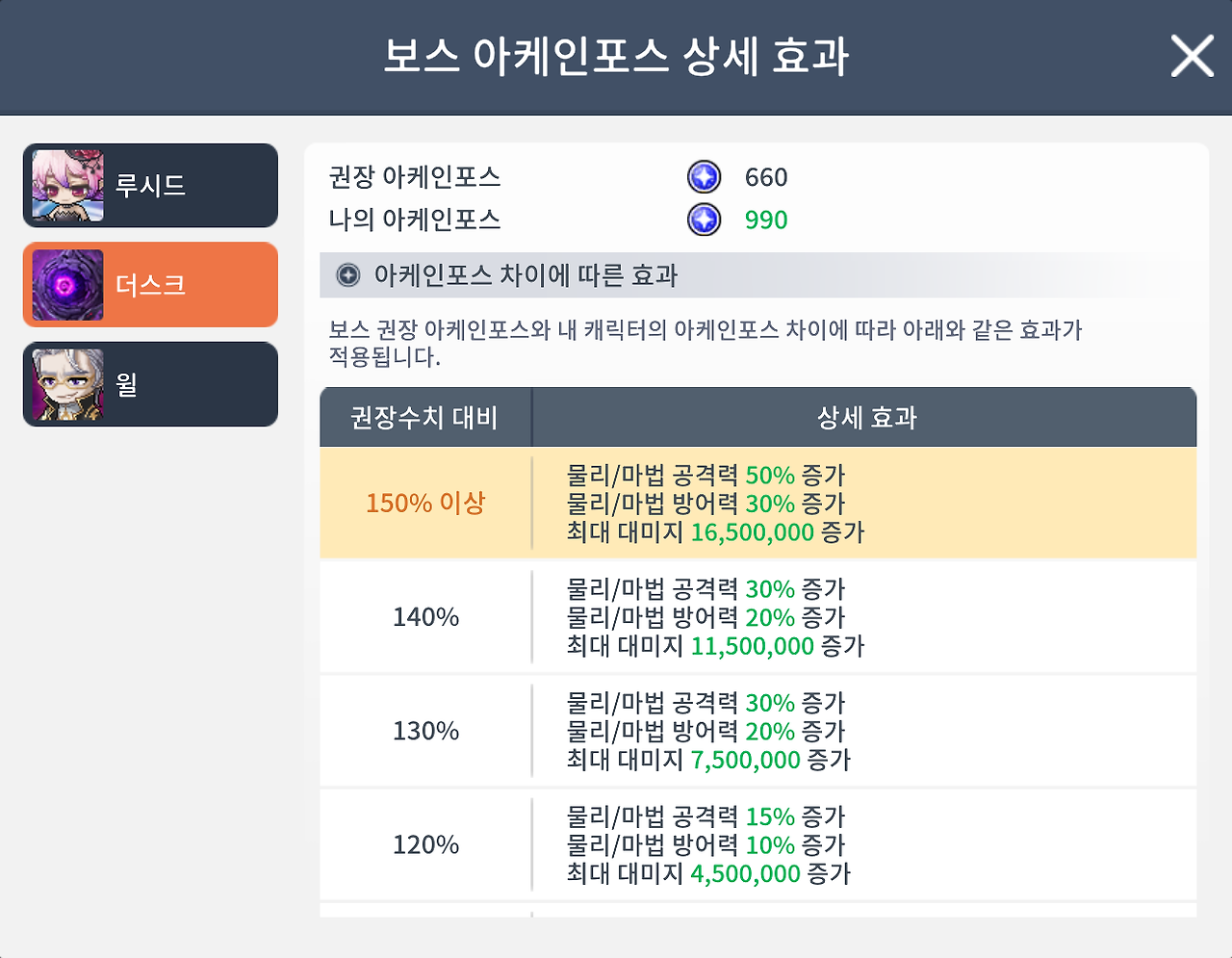This screenshot has height=958, width=1232.
Task: Click the Arcane Force icon beside 660
Action: (705, 177)
